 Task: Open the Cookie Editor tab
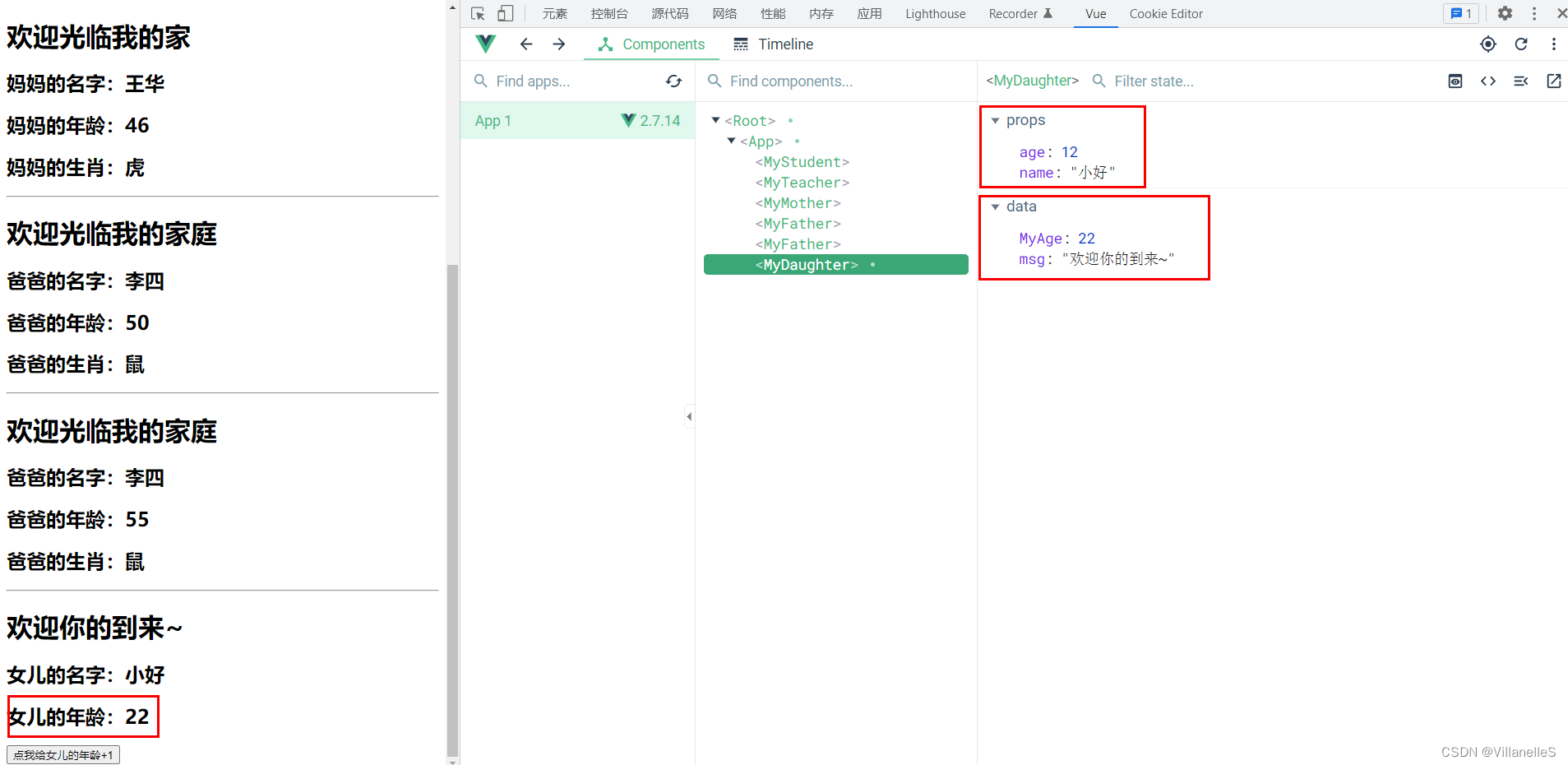(x=1166, y=14)
